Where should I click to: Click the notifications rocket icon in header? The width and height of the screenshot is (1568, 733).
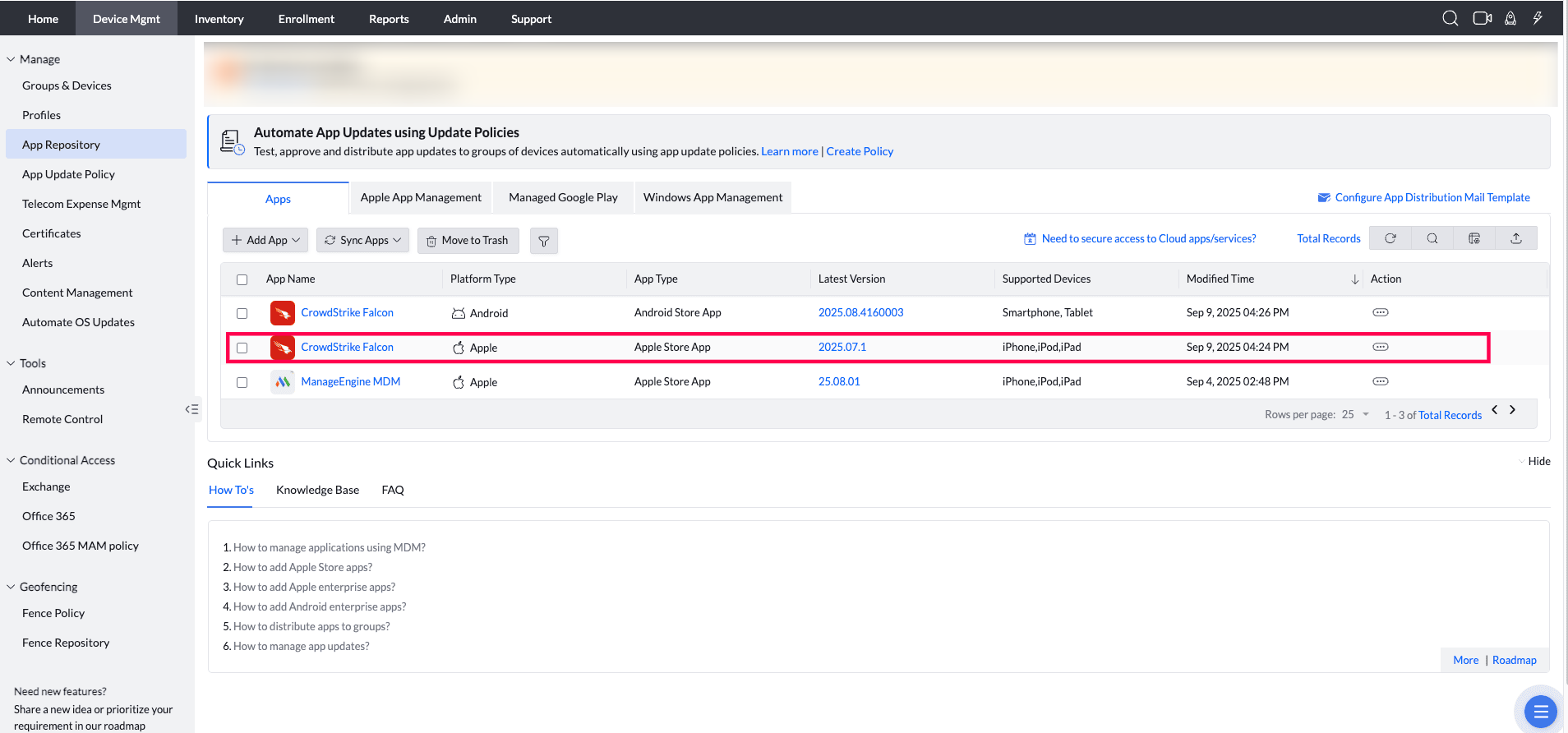[x=1510, y=18]
